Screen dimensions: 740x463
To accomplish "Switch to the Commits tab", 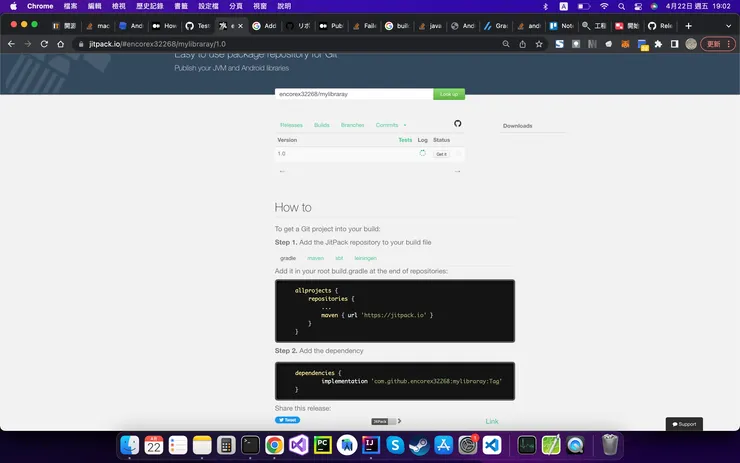I will pos(387,125).
